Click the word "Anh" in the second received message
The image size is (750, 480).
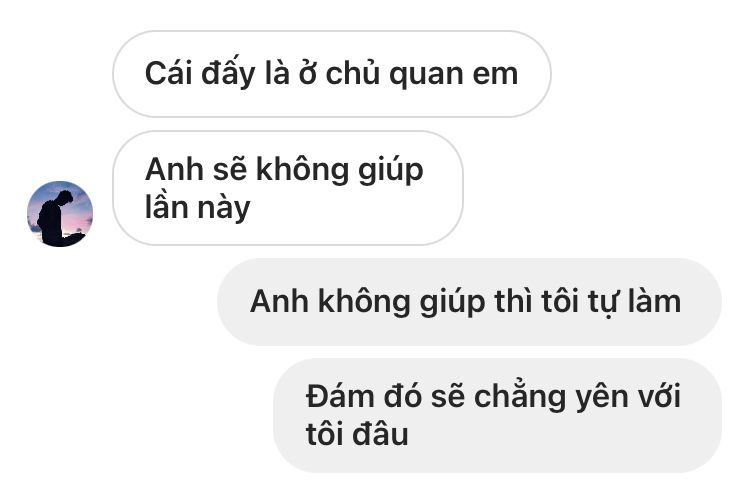point(174,169)
